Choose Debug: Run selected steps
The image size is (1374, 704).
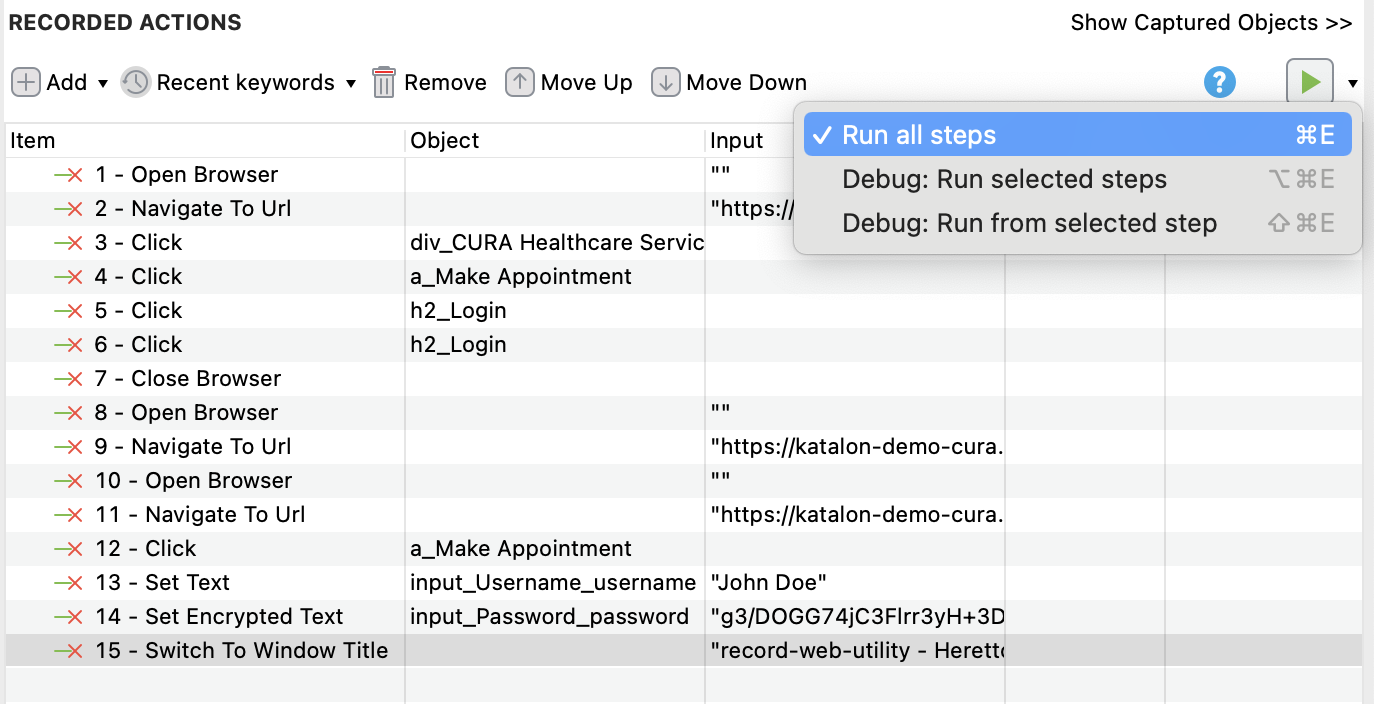[1004, 179]
